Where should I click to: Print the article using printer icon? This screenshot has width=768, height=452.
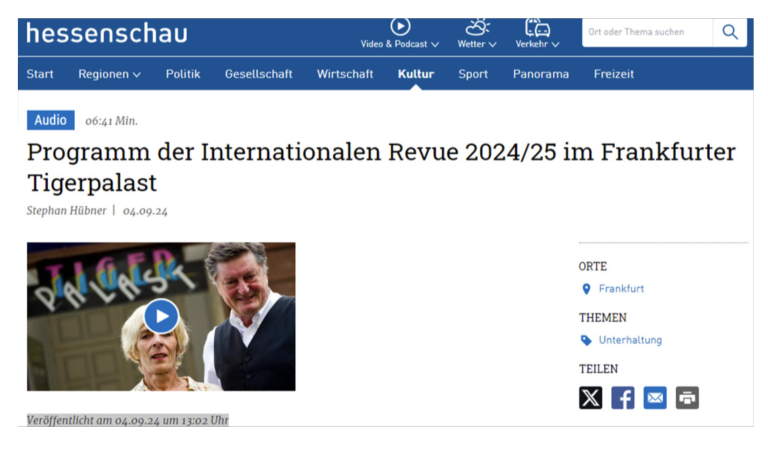click(x=687, y=398)
